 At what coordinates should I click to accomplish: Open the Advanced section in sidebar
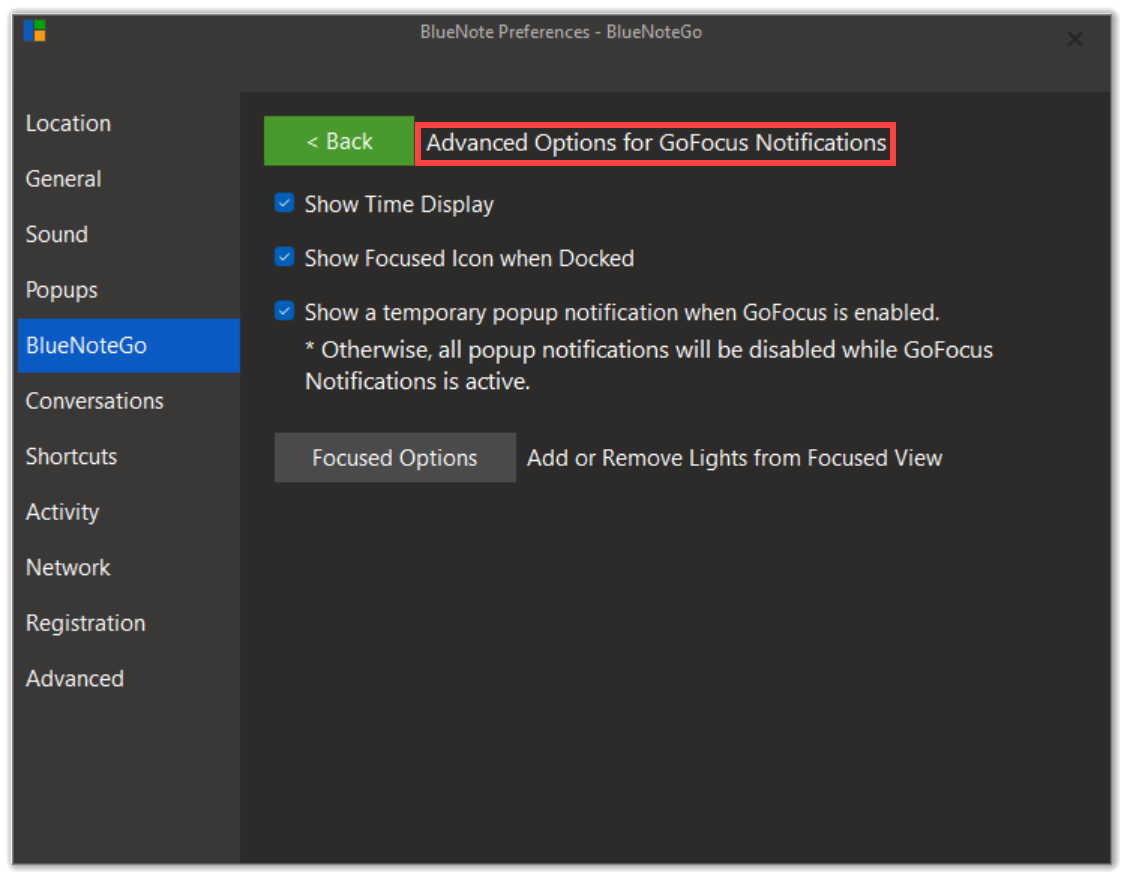click(x=128, y=679)
